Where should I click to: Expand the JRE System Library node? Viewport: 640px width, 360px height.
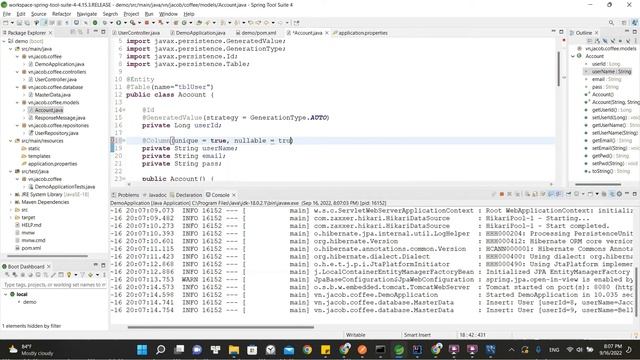point(11,195)
